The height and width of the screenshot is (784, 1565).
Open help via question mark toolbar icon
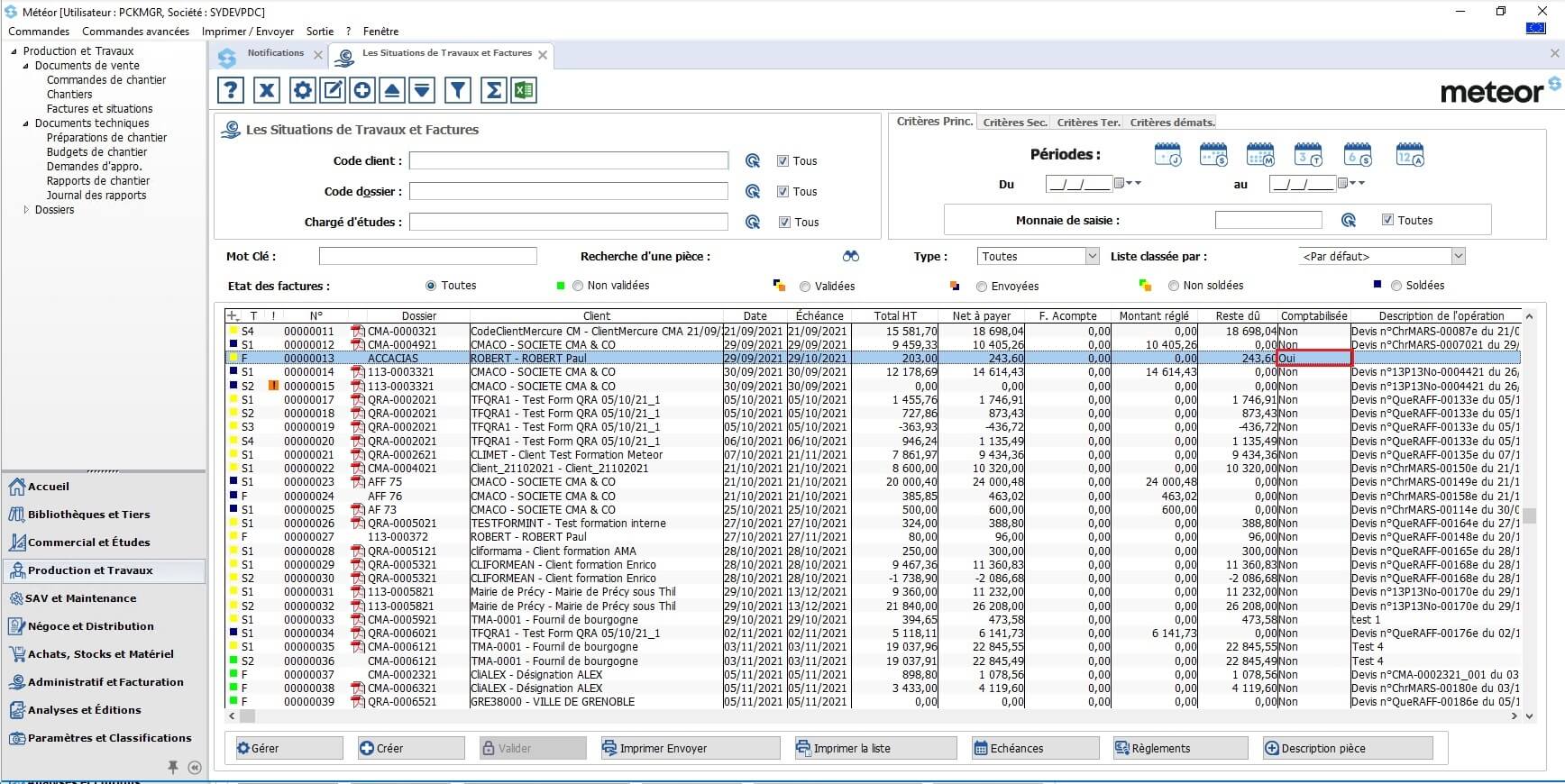point(231,90)
